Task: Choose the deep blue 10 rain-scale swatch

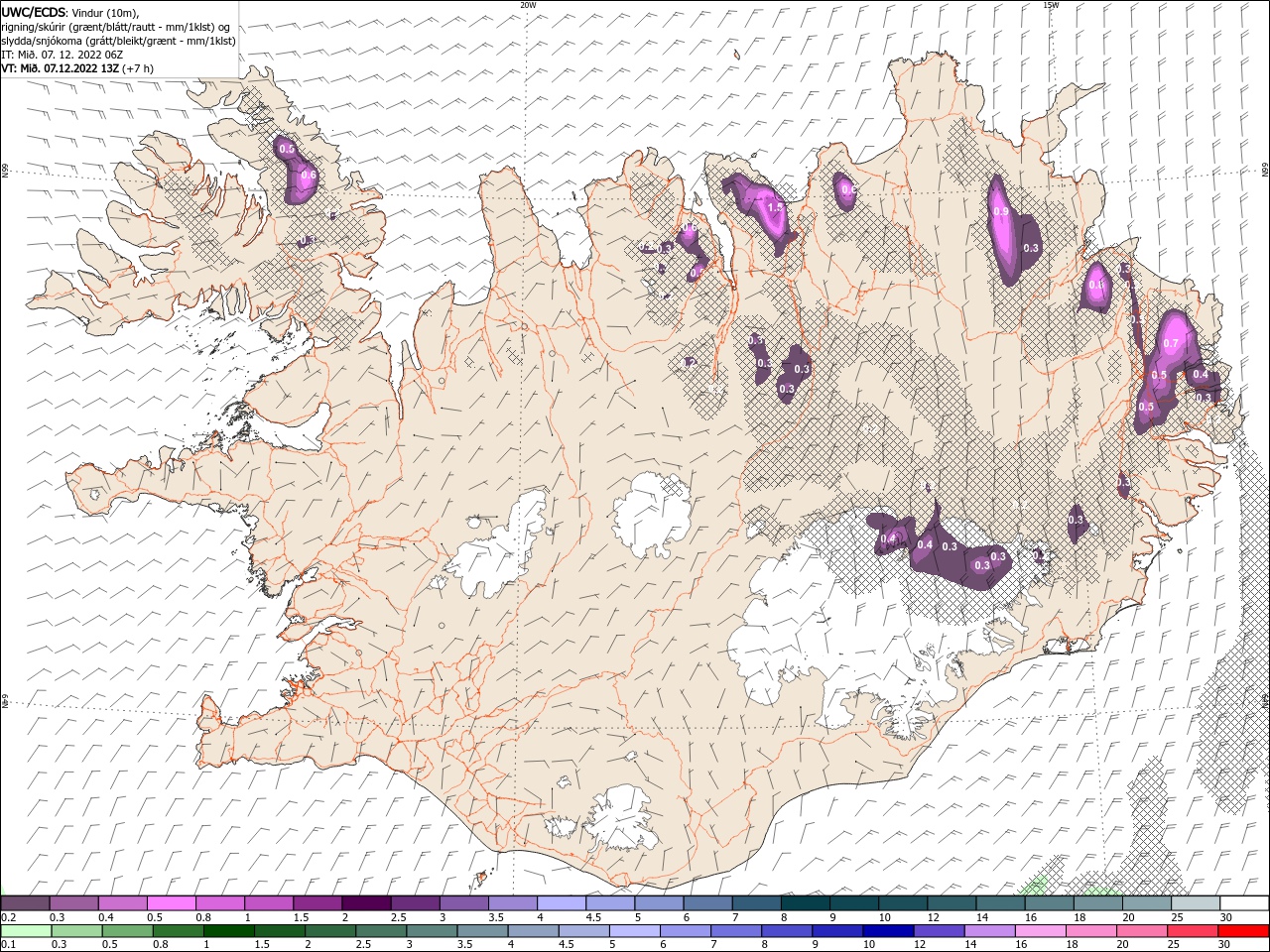Action: coord(888,931)
